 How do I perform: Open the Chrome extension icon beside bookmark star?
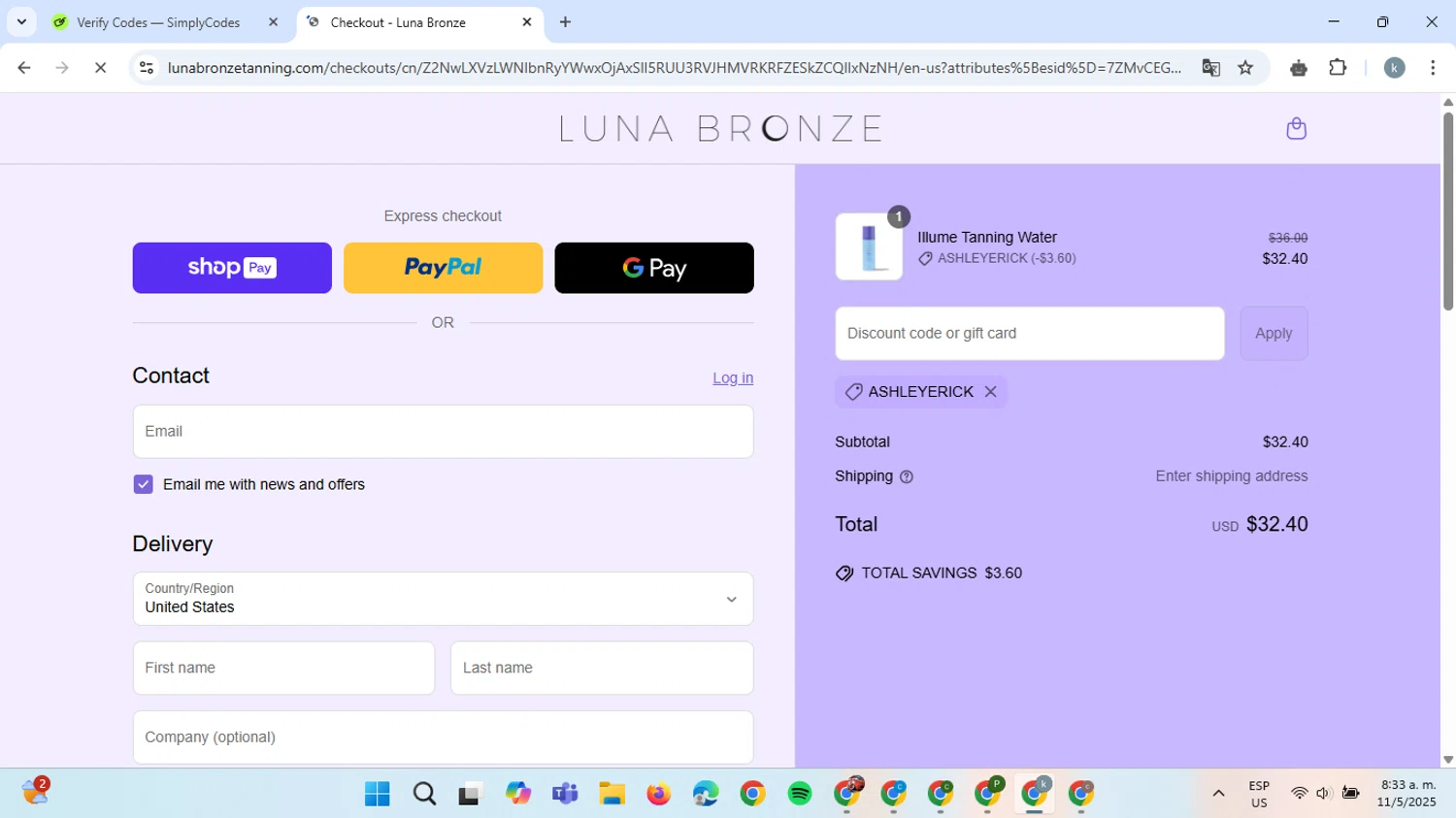point(1299,68)
